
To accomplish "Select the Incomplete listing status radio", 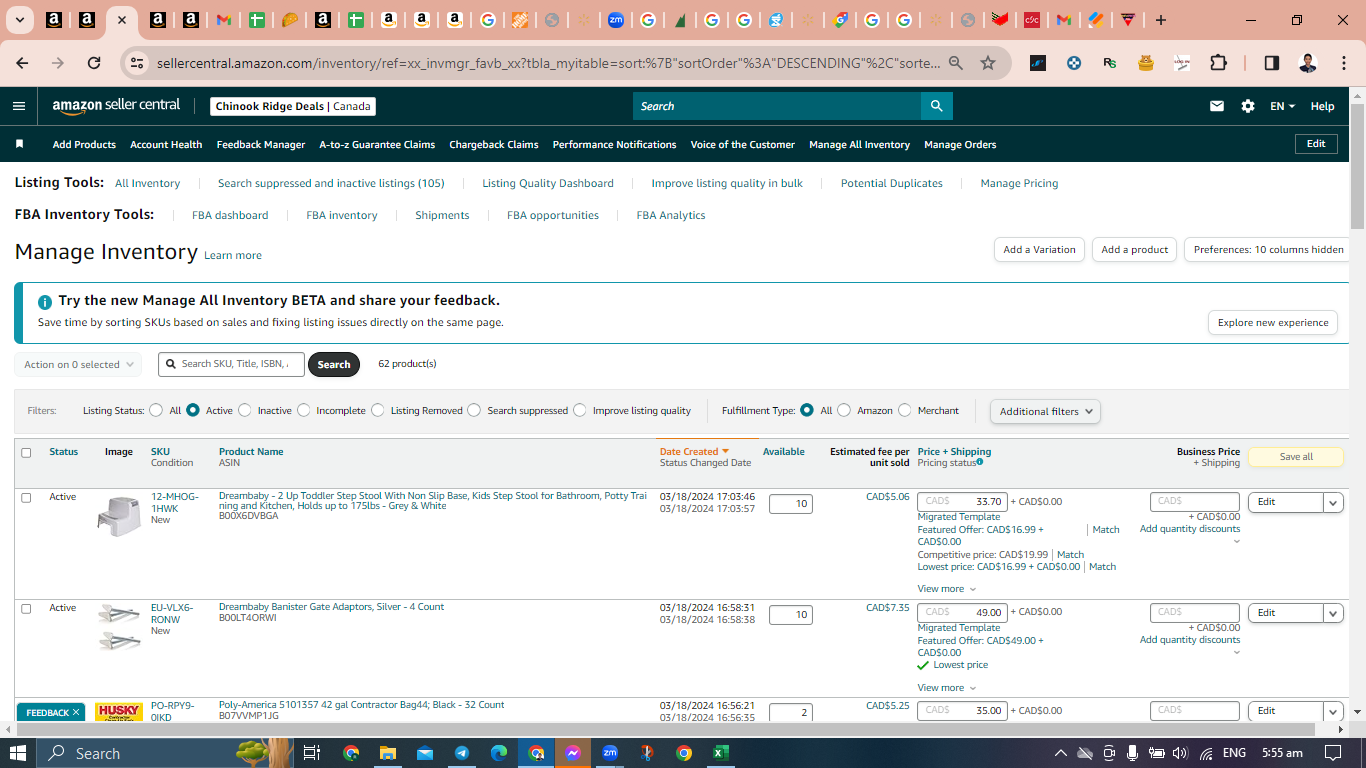I will point(304,410).
